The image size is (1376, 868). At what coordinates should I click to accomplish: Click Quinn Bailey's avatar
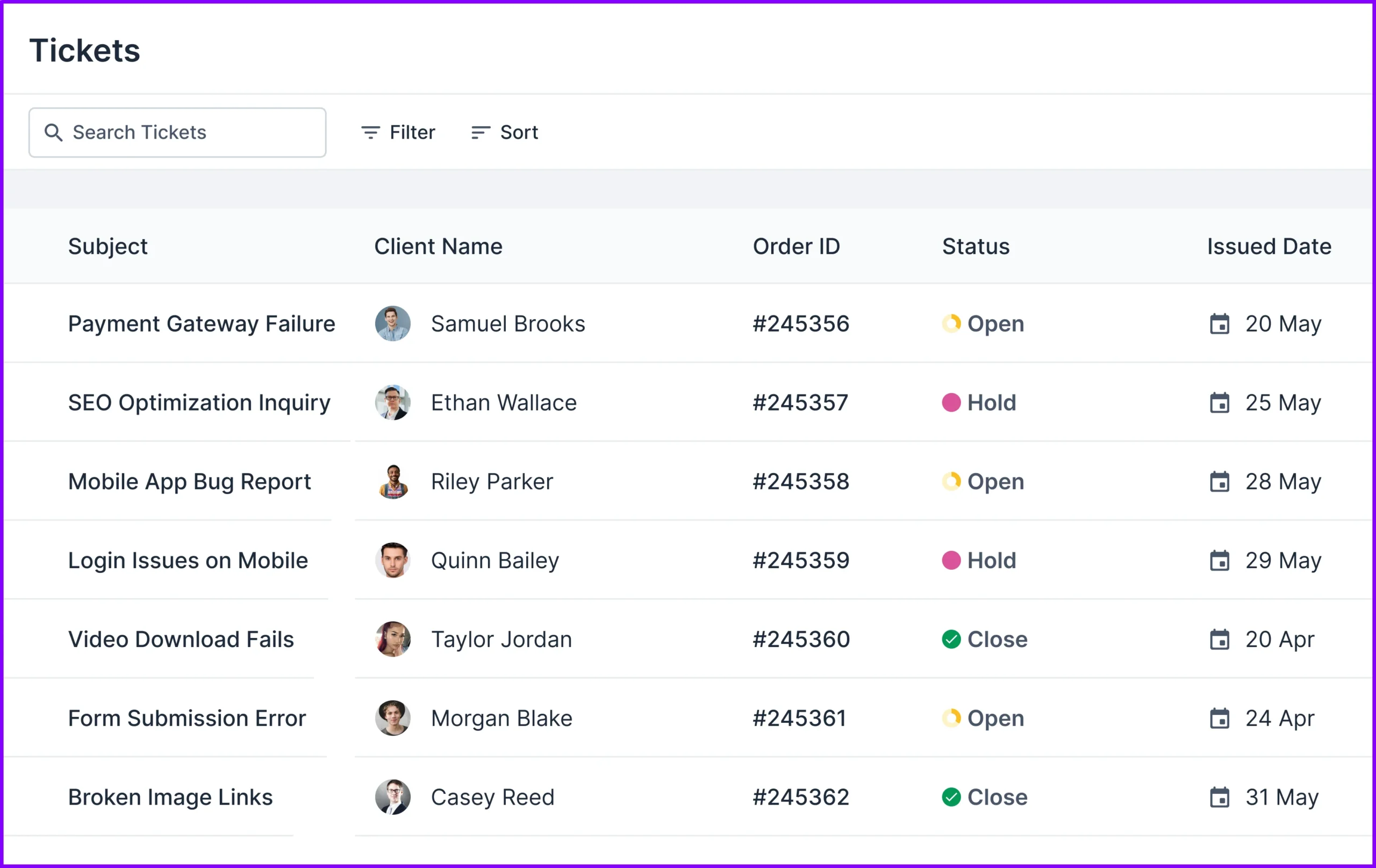(x=392, y=561)
